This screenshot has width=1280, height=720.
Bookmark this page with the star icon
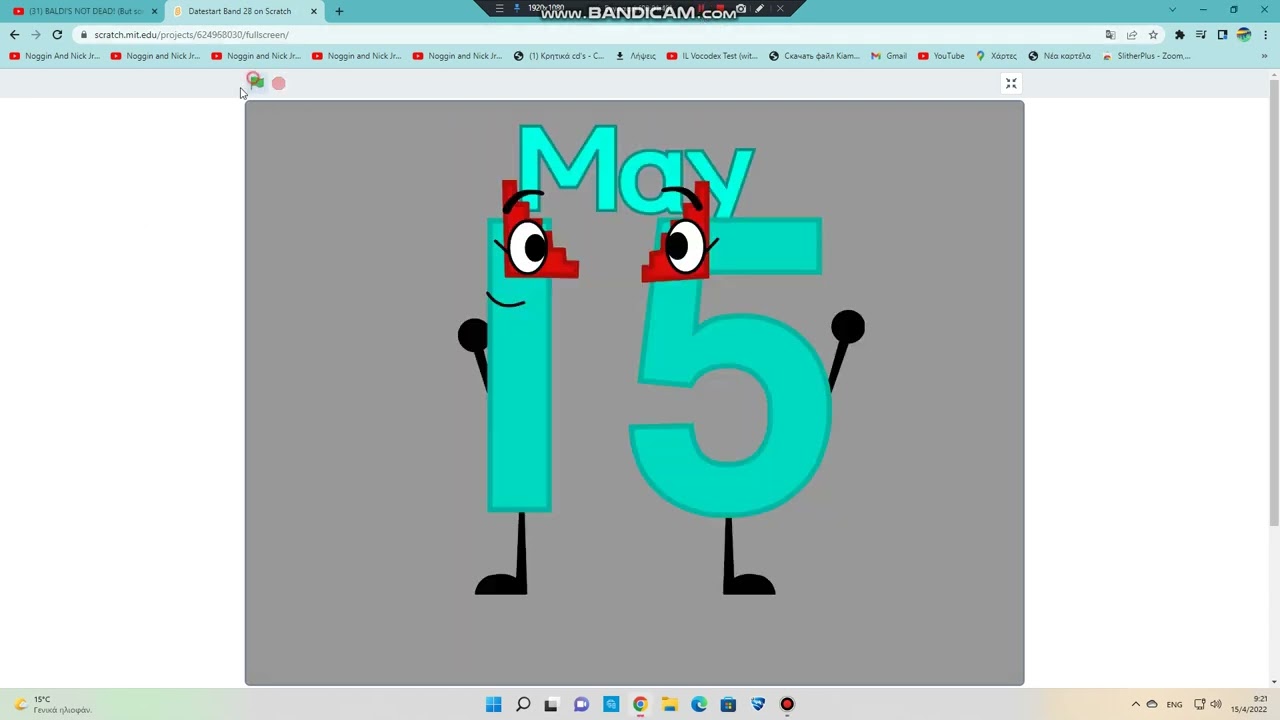click(1153, 35)
